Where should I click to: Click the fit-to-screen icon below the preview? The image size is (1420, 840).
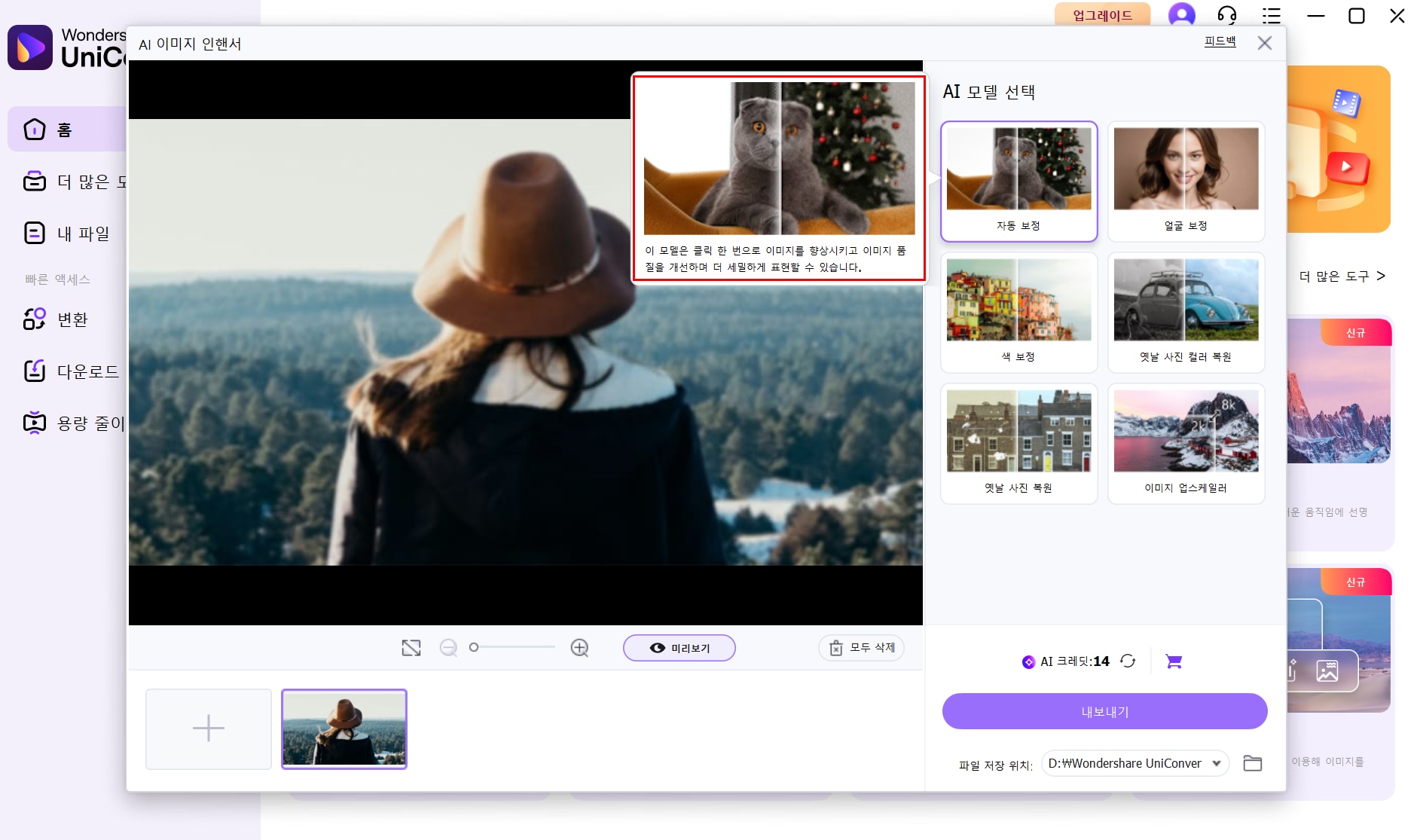tap(411, 647)
